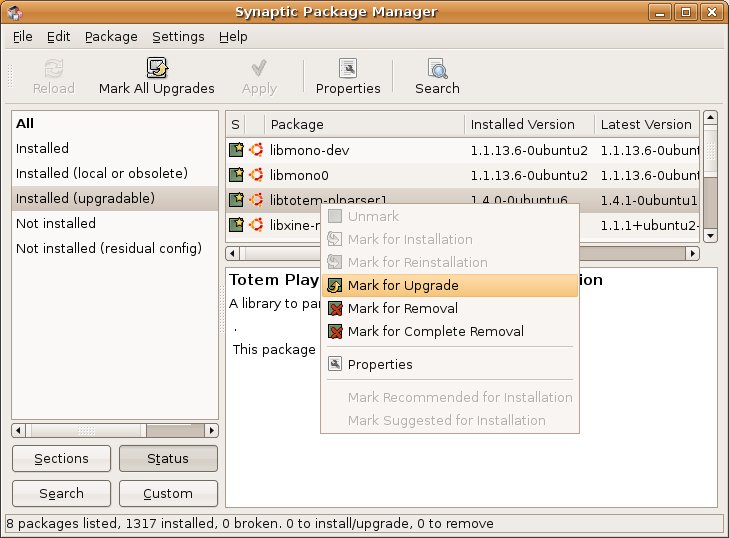Click the Mark for Removal icon in the context menu

(335, 308)
